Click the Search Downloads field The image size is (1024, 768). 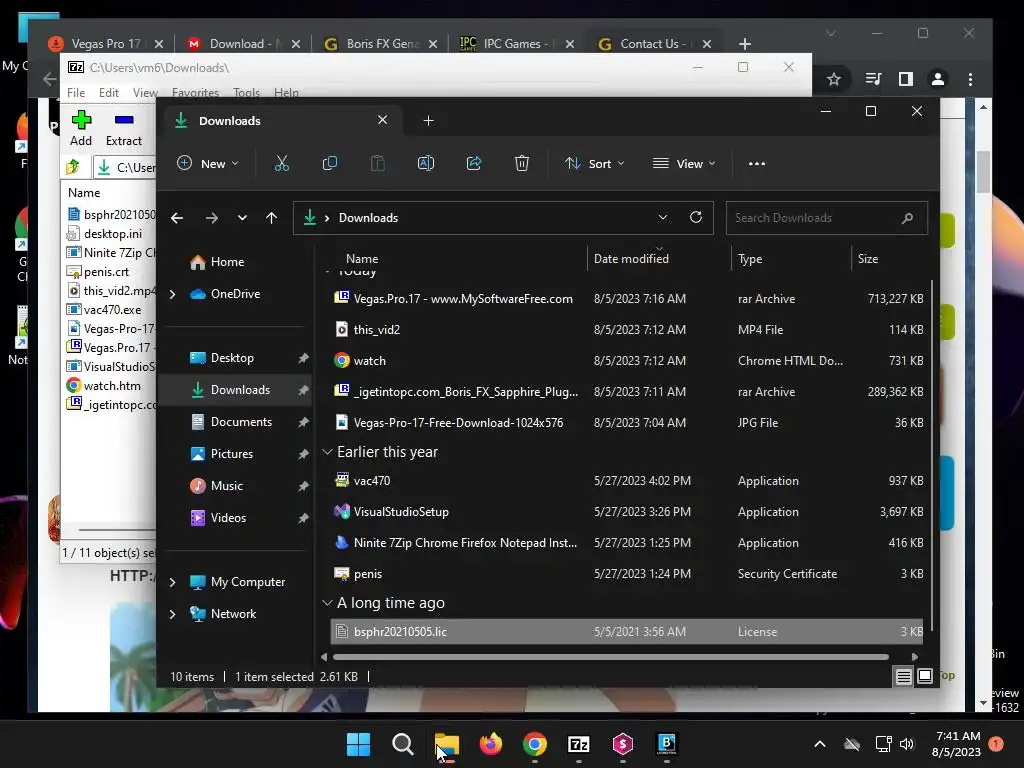(826, 218)
